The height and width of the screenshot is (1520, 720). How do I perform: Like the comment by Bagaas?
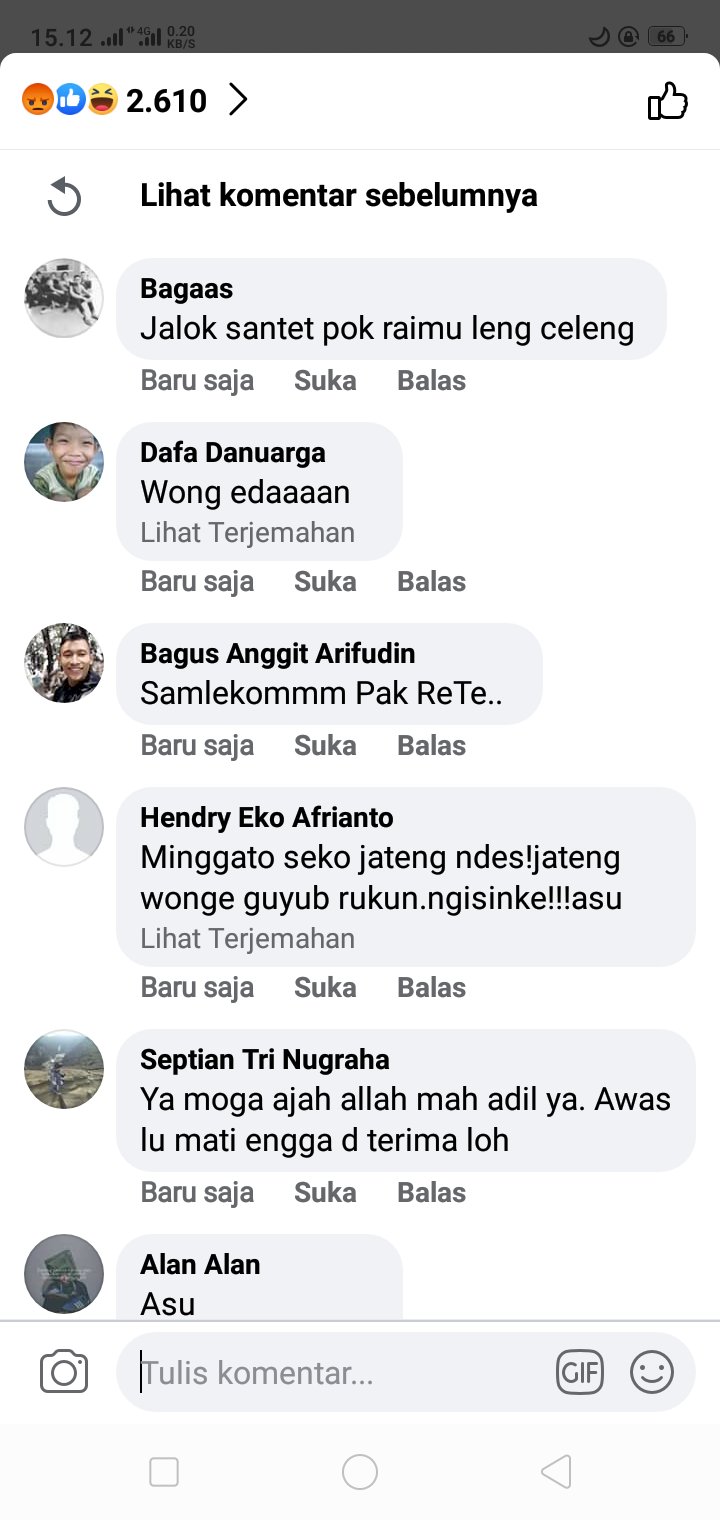[x=325, y=381]
